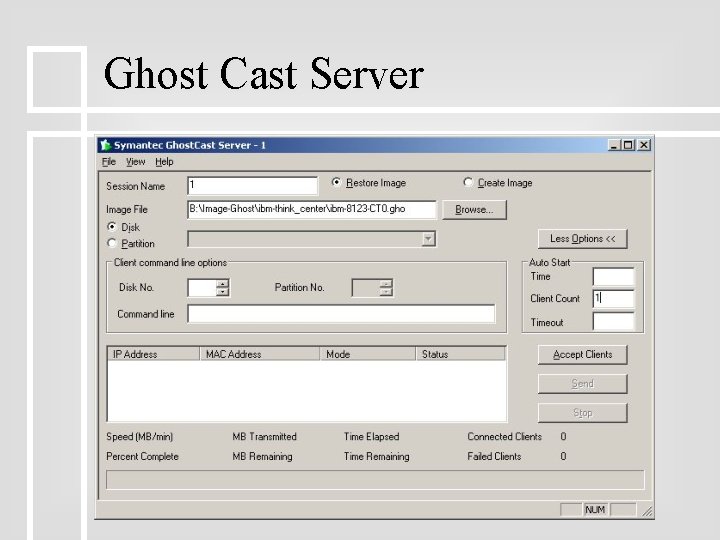Click the Session Name input field
The height and width of the screenshot is (540, 720).
[253, 186]
